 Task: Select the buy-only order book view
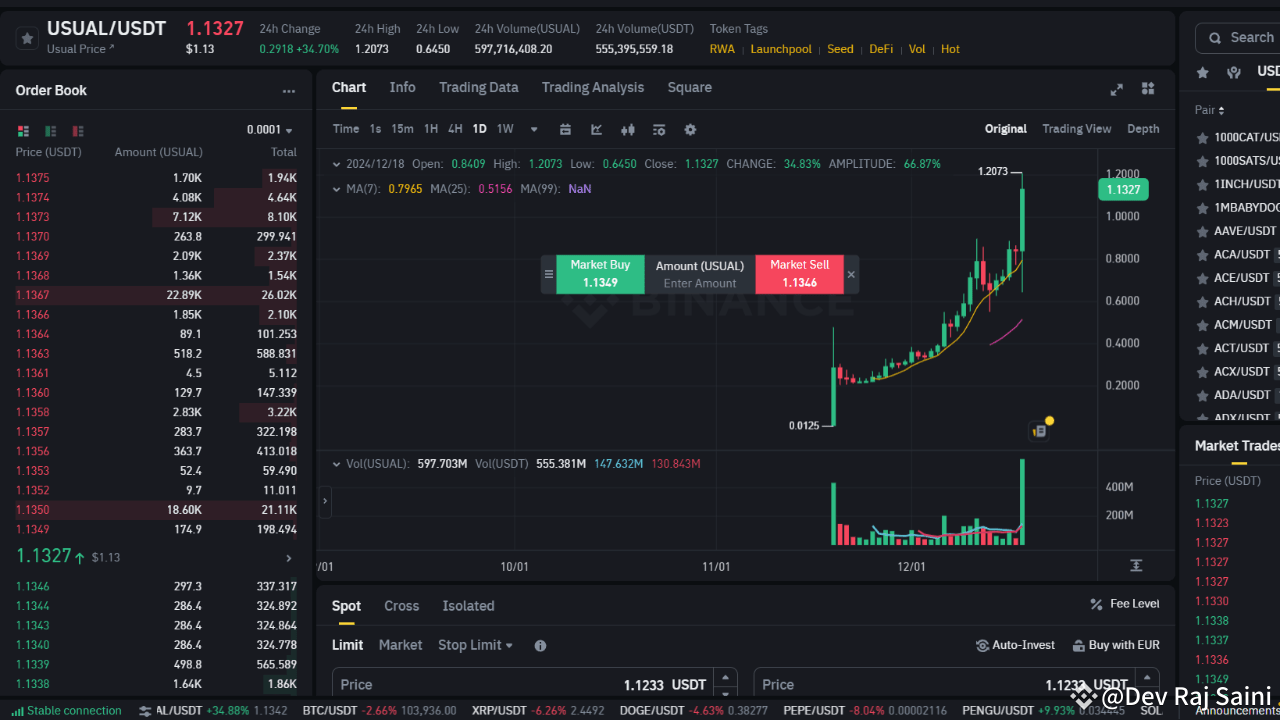(x=49, y=131)
